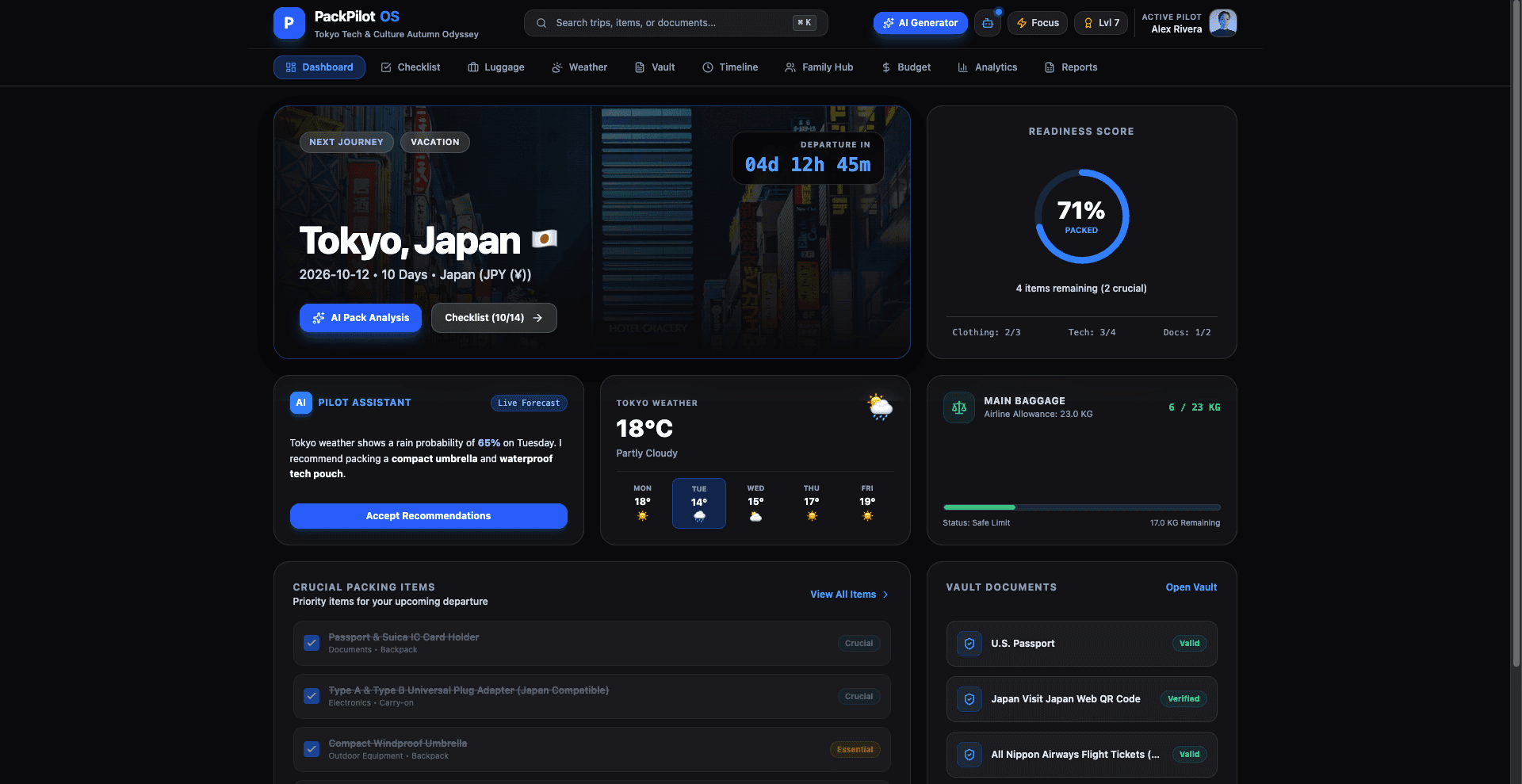Click Accept Recommendations button
This screenshot has height=784, width=1522.
pos(429,516)
